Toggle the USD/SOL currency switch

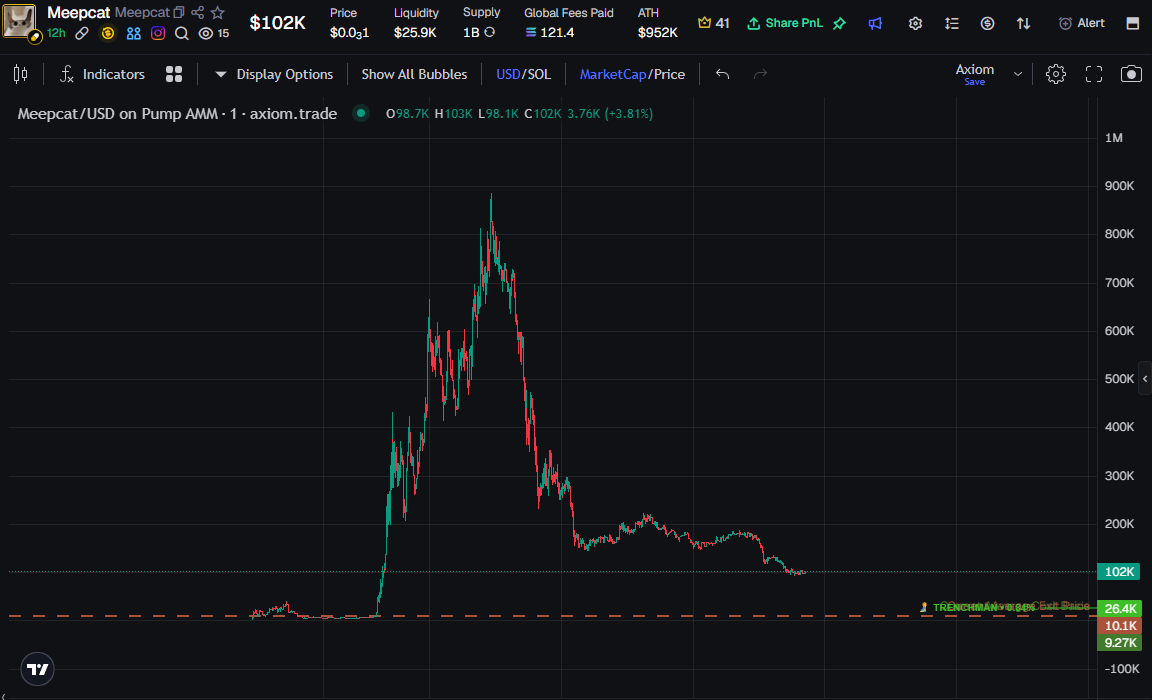(x=523, y=74)
